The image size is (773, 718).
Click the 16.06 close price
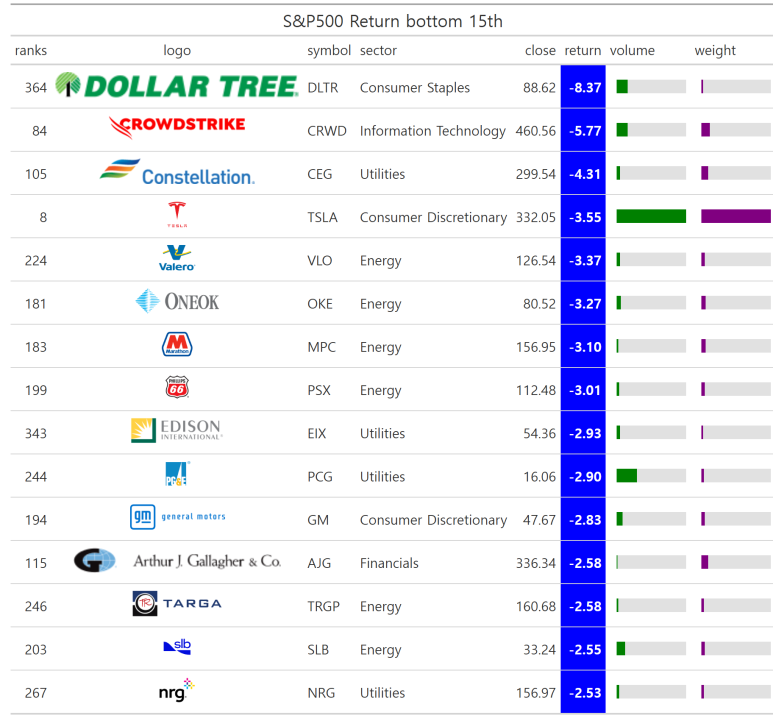pyautogui.click(x=539, y=477)
